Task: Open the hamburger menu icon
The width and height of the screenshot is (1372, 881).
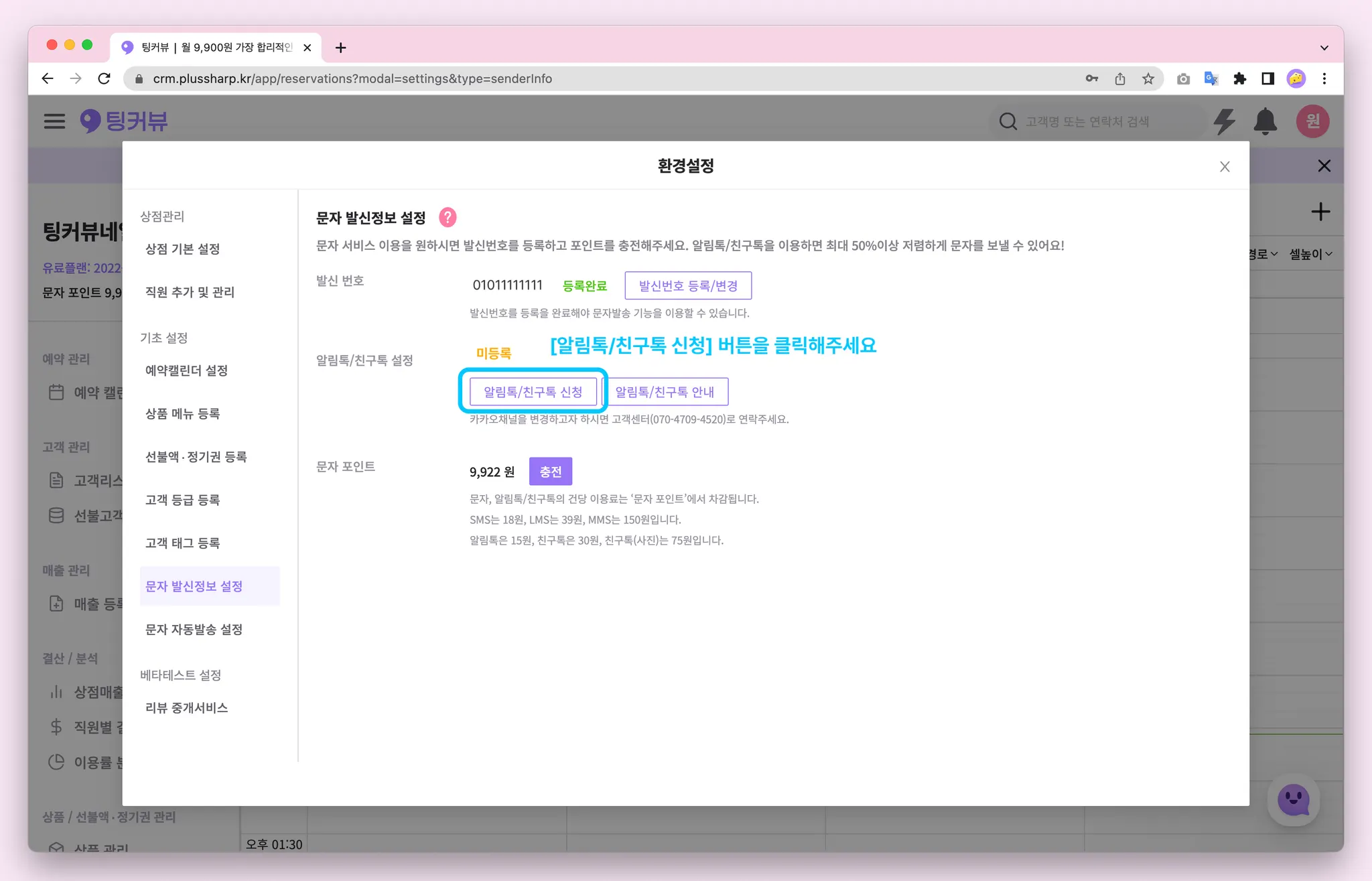Action: point(54,121)
